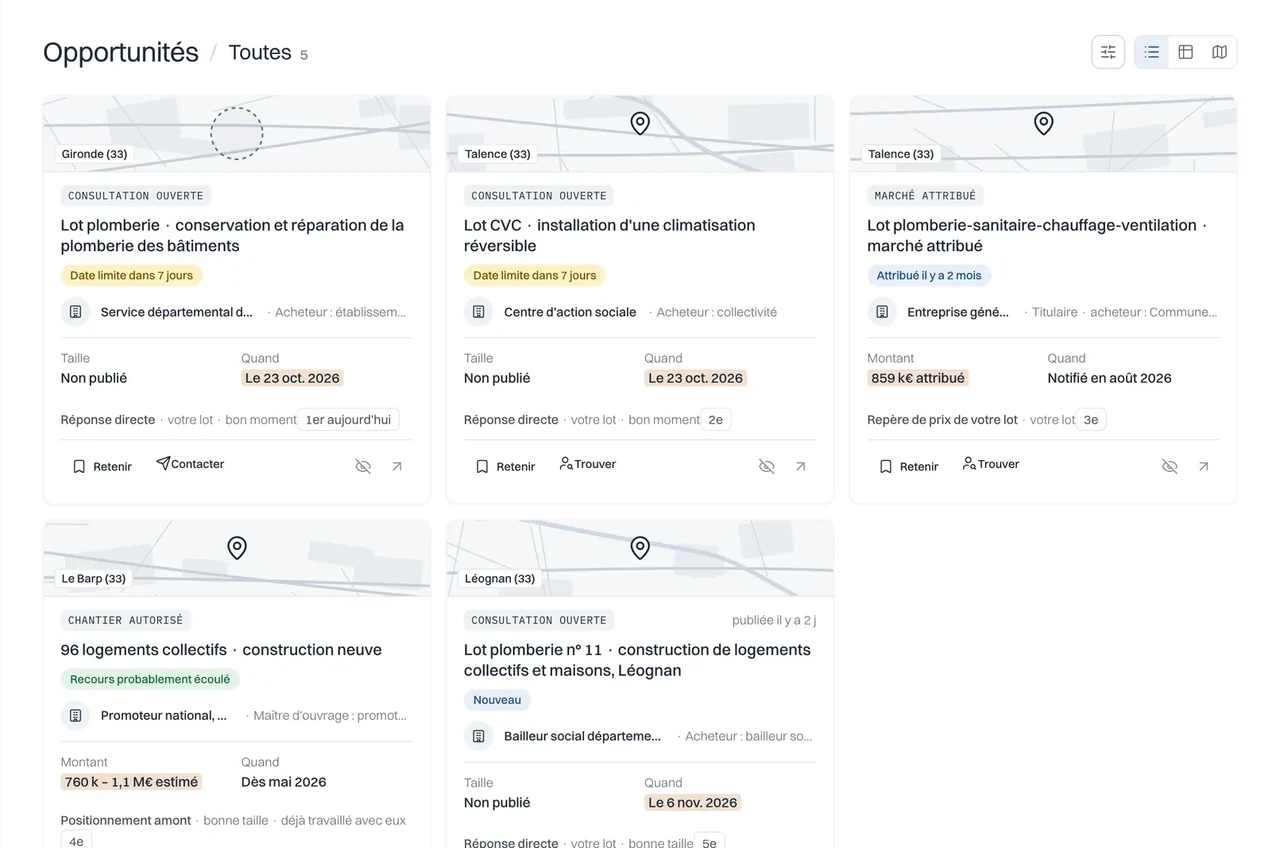Switch to table view
This screenshot has width=1280, height=848.
pyautogui.click(x=1186, y=52)
